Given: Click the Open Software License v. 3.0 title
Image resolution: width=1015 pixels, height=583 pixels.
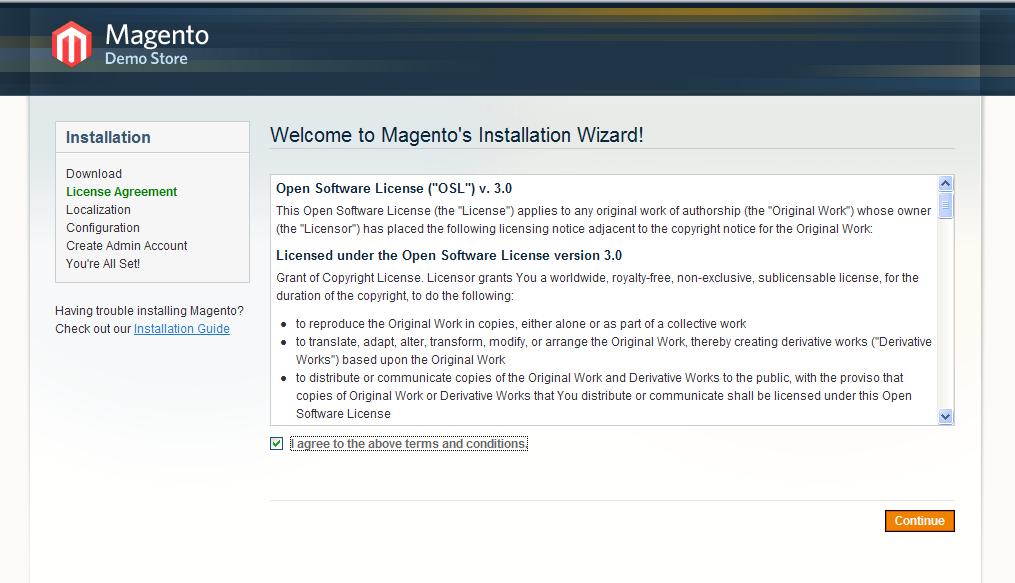Looking at the screenshot, I should pos(394,188).
